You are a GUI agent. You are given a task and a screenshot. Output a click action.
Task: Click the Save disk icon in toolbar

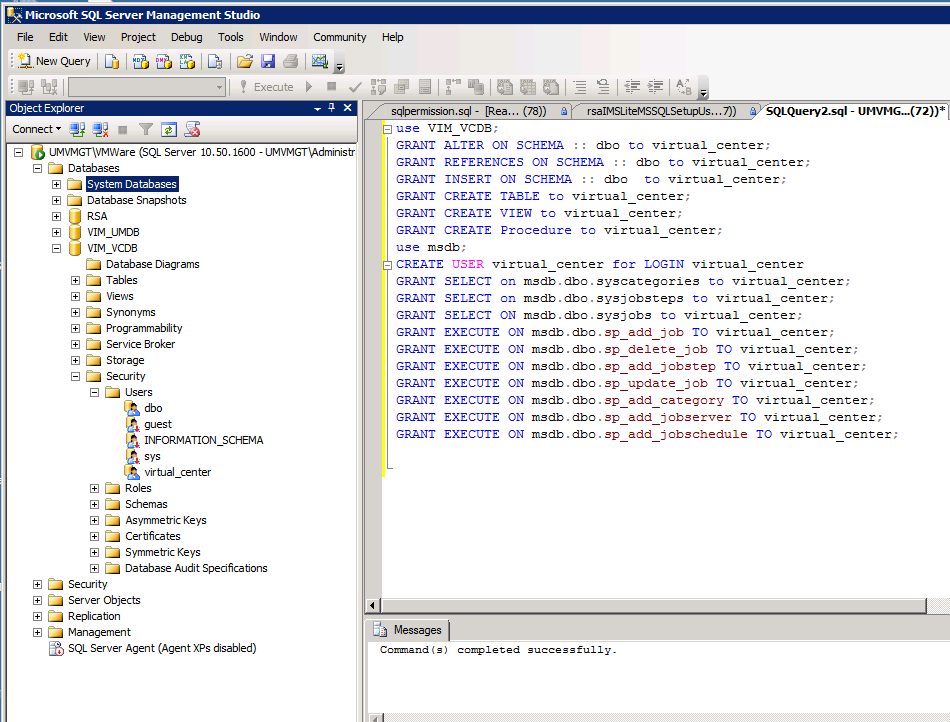pos(268,61)
